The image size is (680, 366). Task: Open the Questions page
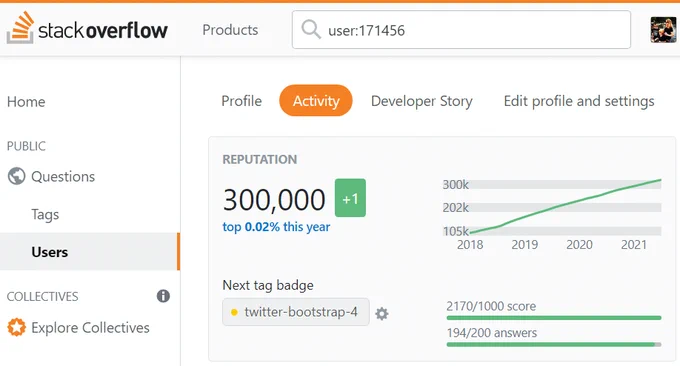pos(63,176)
